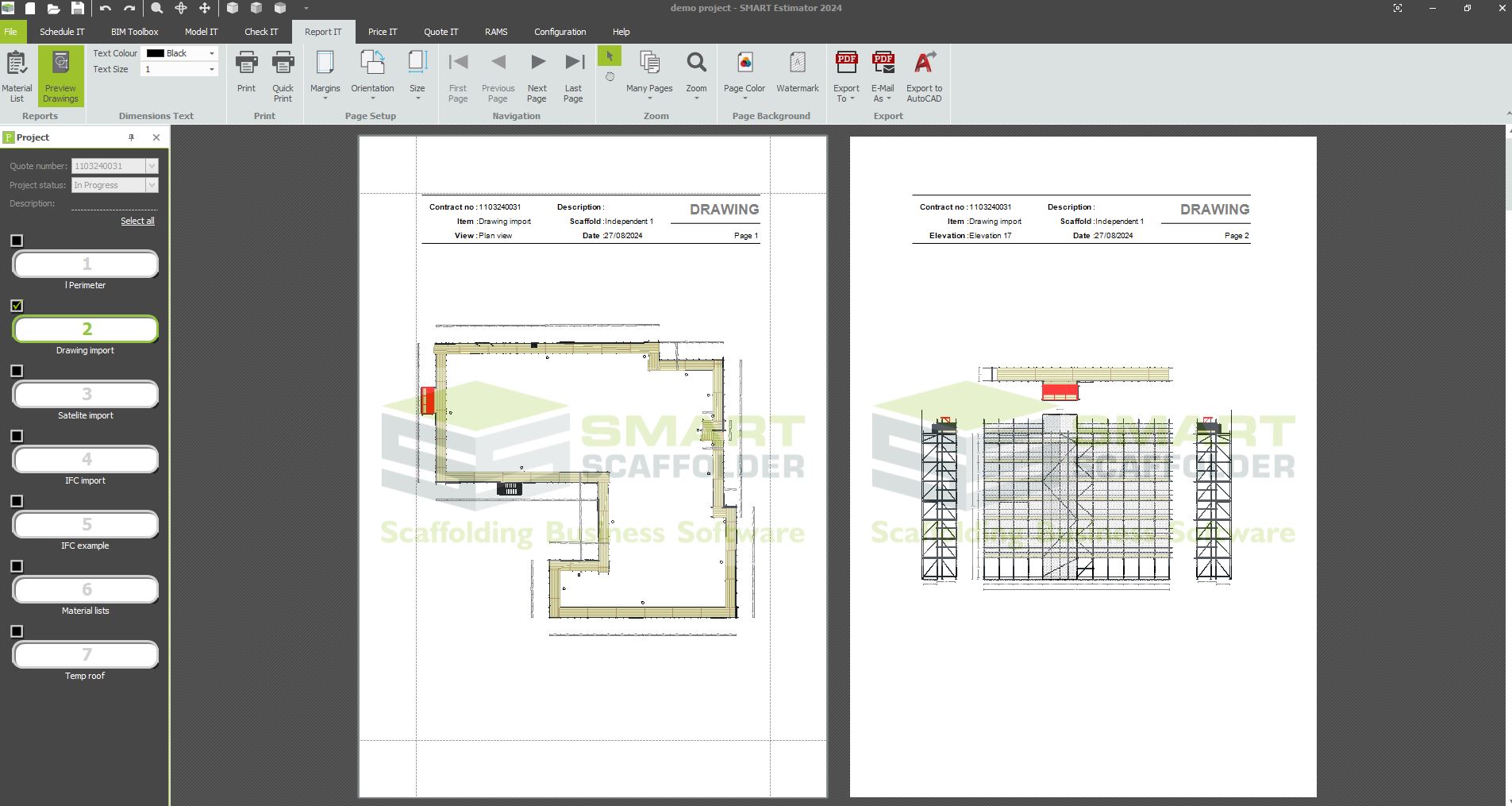Click the Quick Print icon
This screenshot has height=806, width=1512.
click(x=283, y=76)
